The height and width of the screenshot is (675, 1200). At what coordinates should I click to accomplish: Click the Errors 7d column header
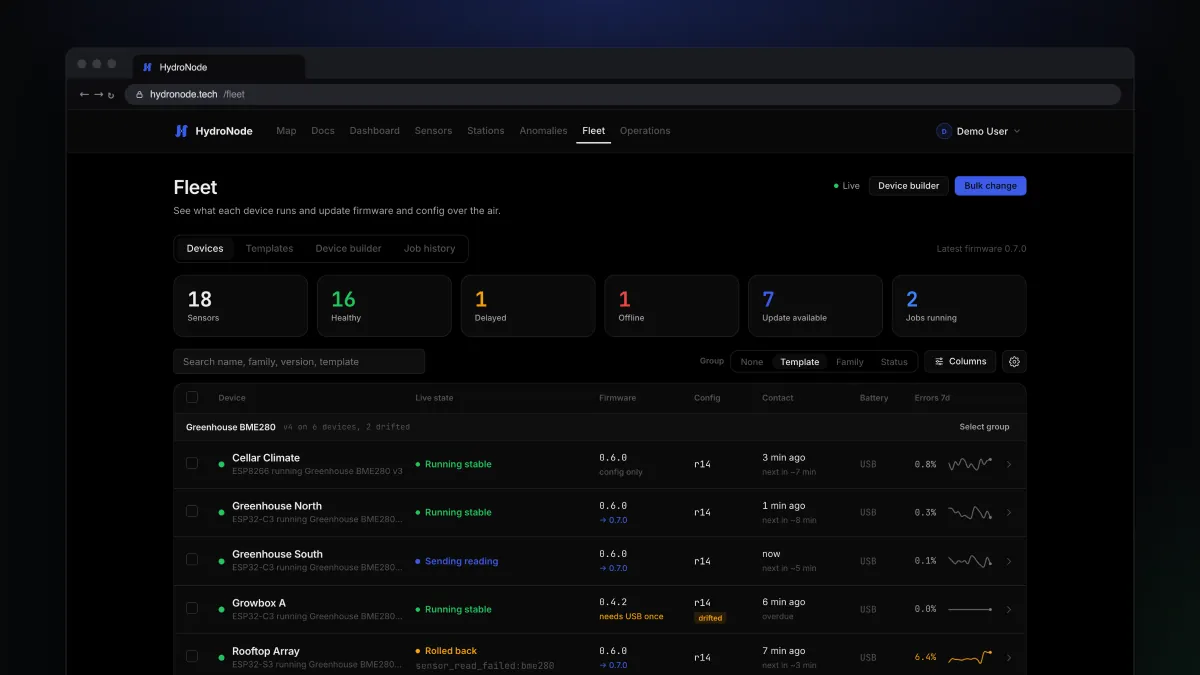932,398
